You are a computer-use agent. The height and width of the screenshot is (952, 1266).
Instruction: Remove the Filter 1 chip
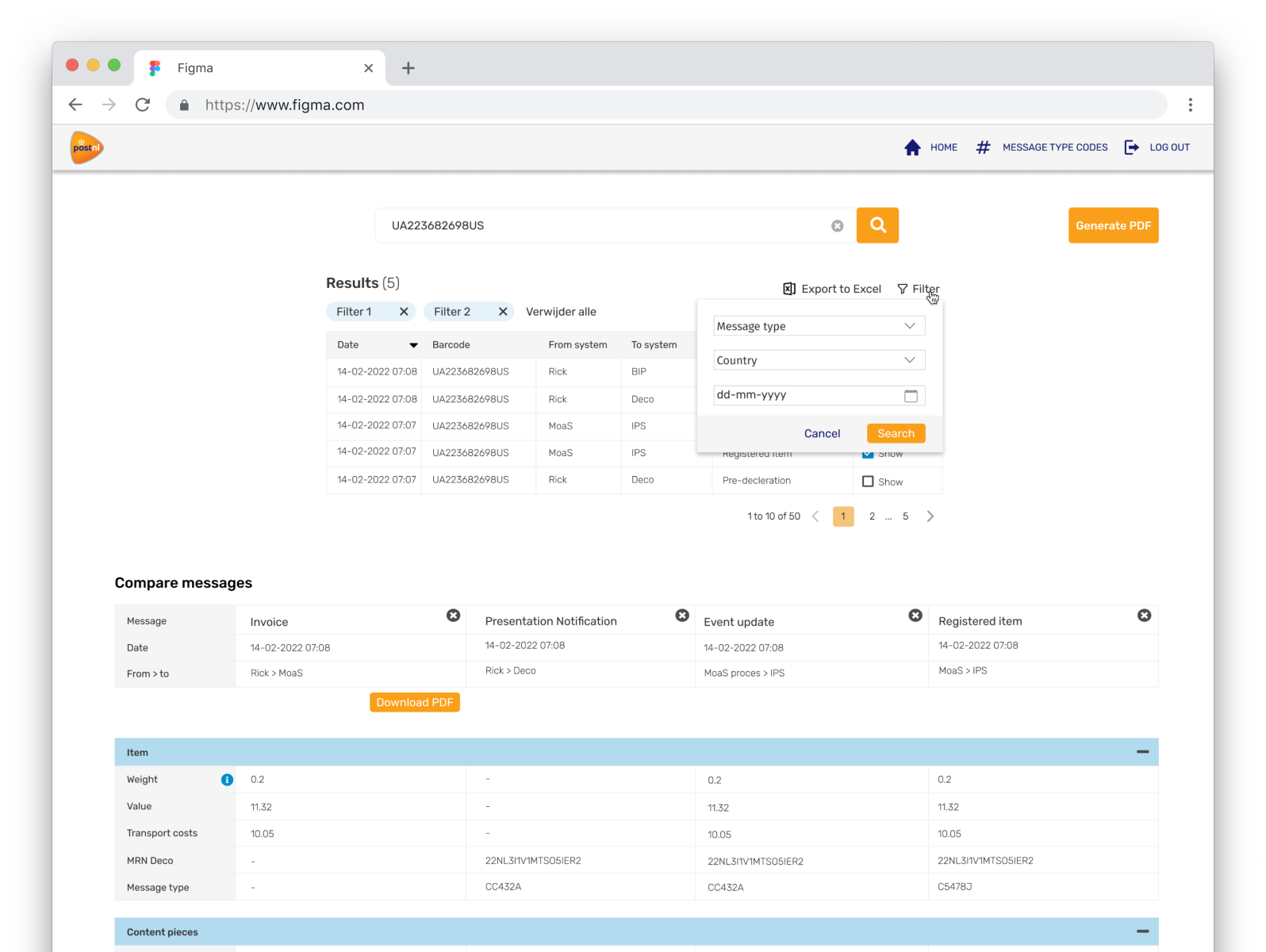pos(404,312)
